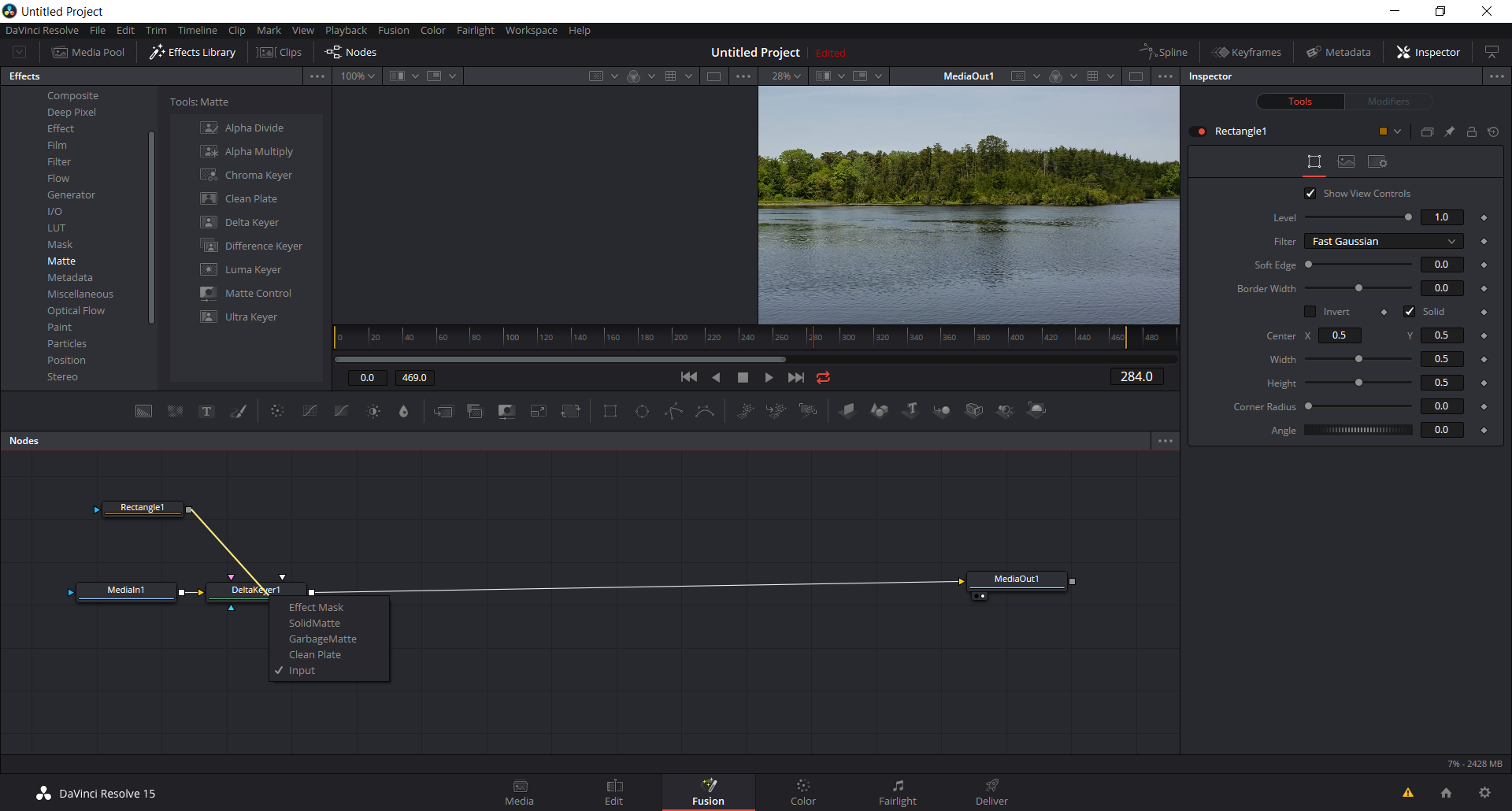Open the Keyframes editor button

[1247, 52]
